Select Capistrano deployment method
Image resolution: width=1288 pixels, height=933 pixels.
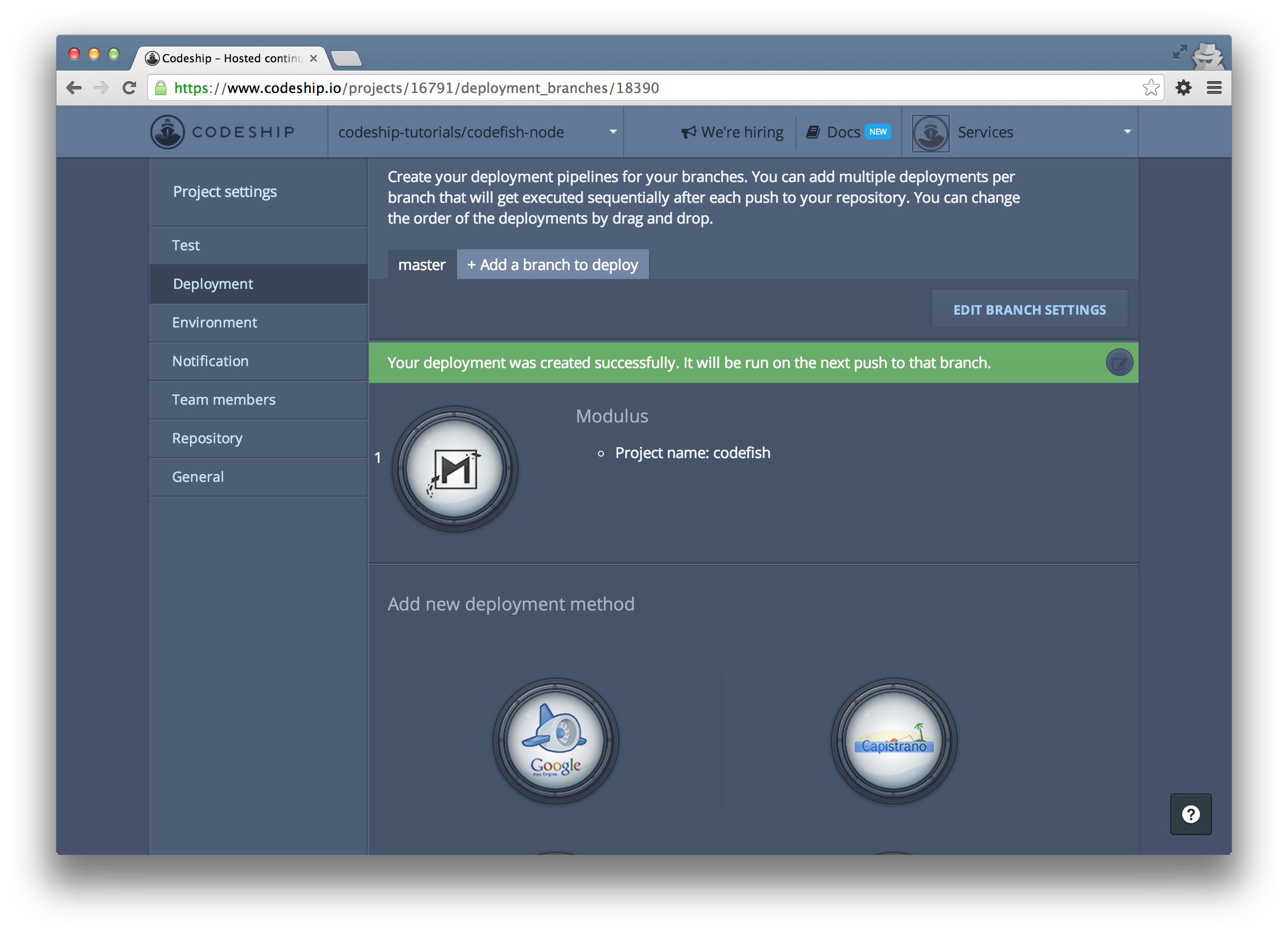(893, 740)
